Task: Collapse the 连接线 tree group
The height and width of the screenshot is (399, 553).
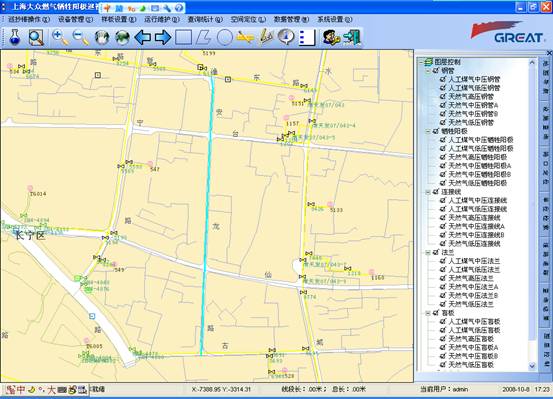Action: click(x=428, y=192)
